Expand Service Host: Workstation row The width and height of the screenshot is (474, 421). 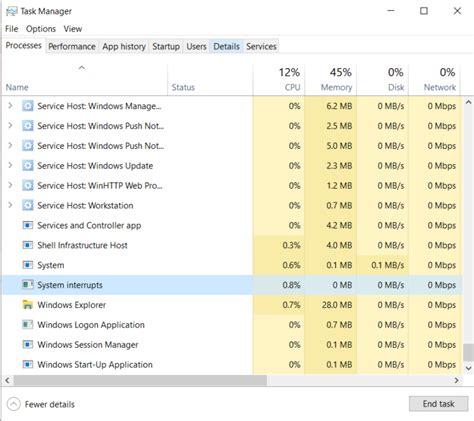point(10,205)
